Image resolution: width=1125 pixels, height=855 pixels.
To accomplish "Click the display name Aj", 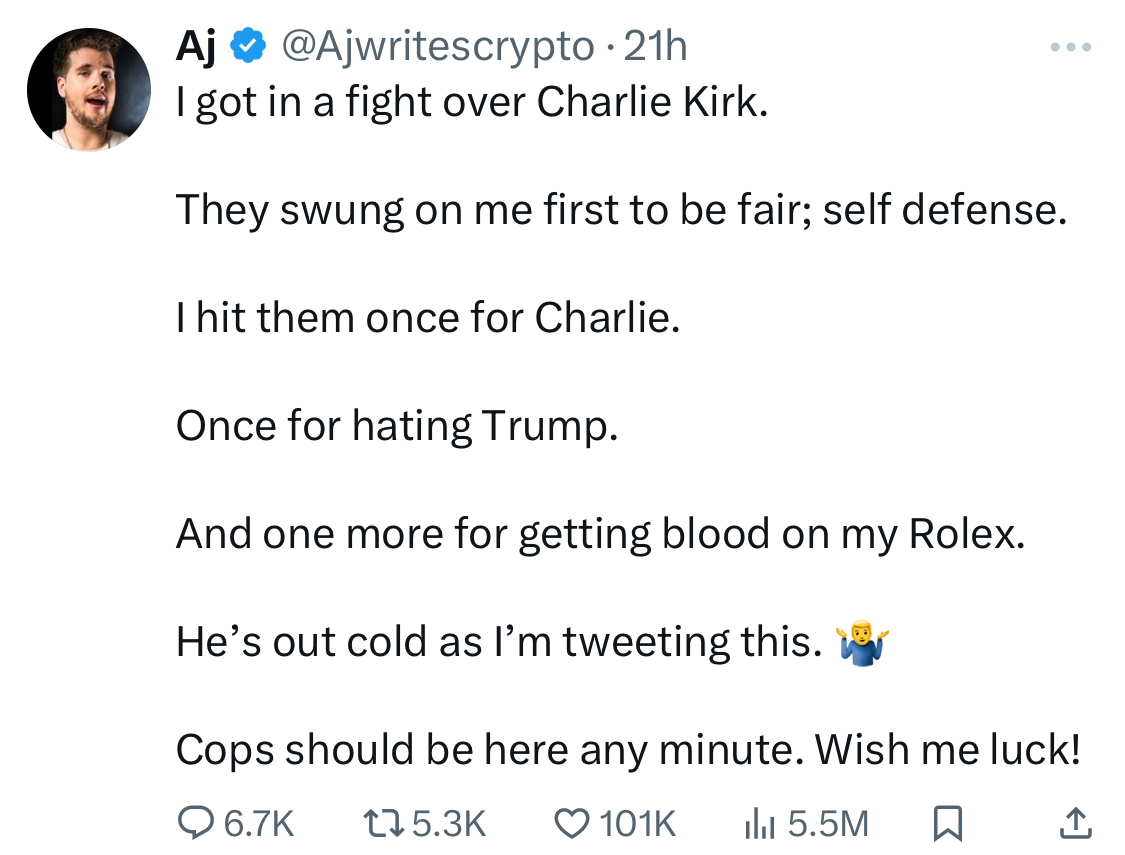I will pos(196,47).
